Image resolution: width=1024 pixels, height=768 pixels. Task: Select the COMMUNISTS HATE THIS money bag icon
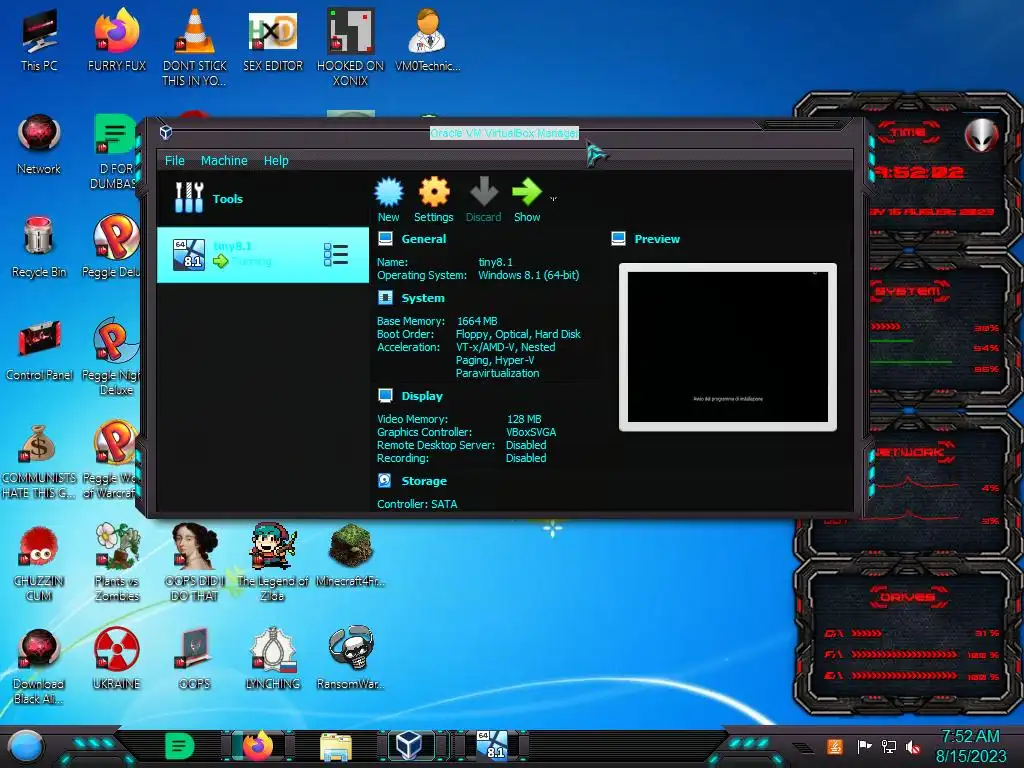[39, 460]
